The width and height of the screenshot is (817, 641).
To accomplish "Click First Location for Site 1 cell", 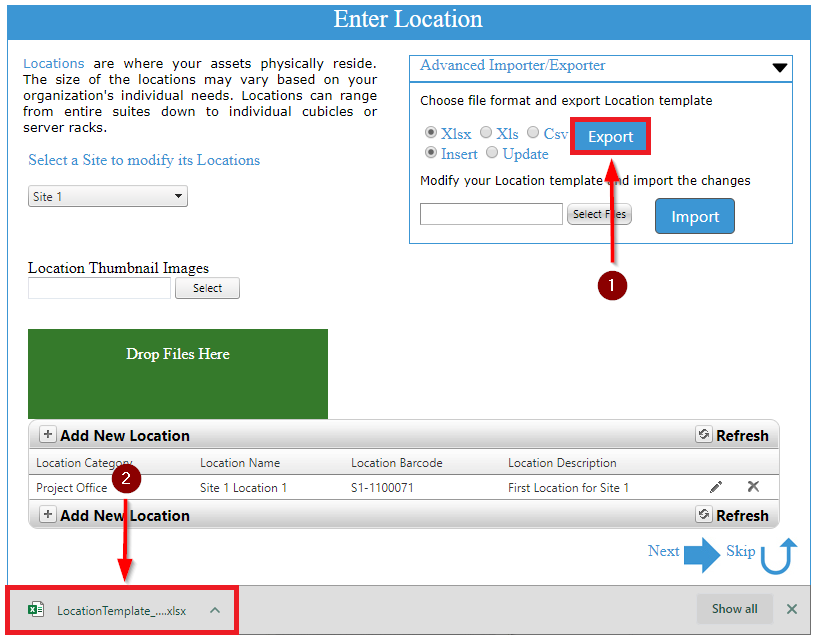I will point(568,488).
